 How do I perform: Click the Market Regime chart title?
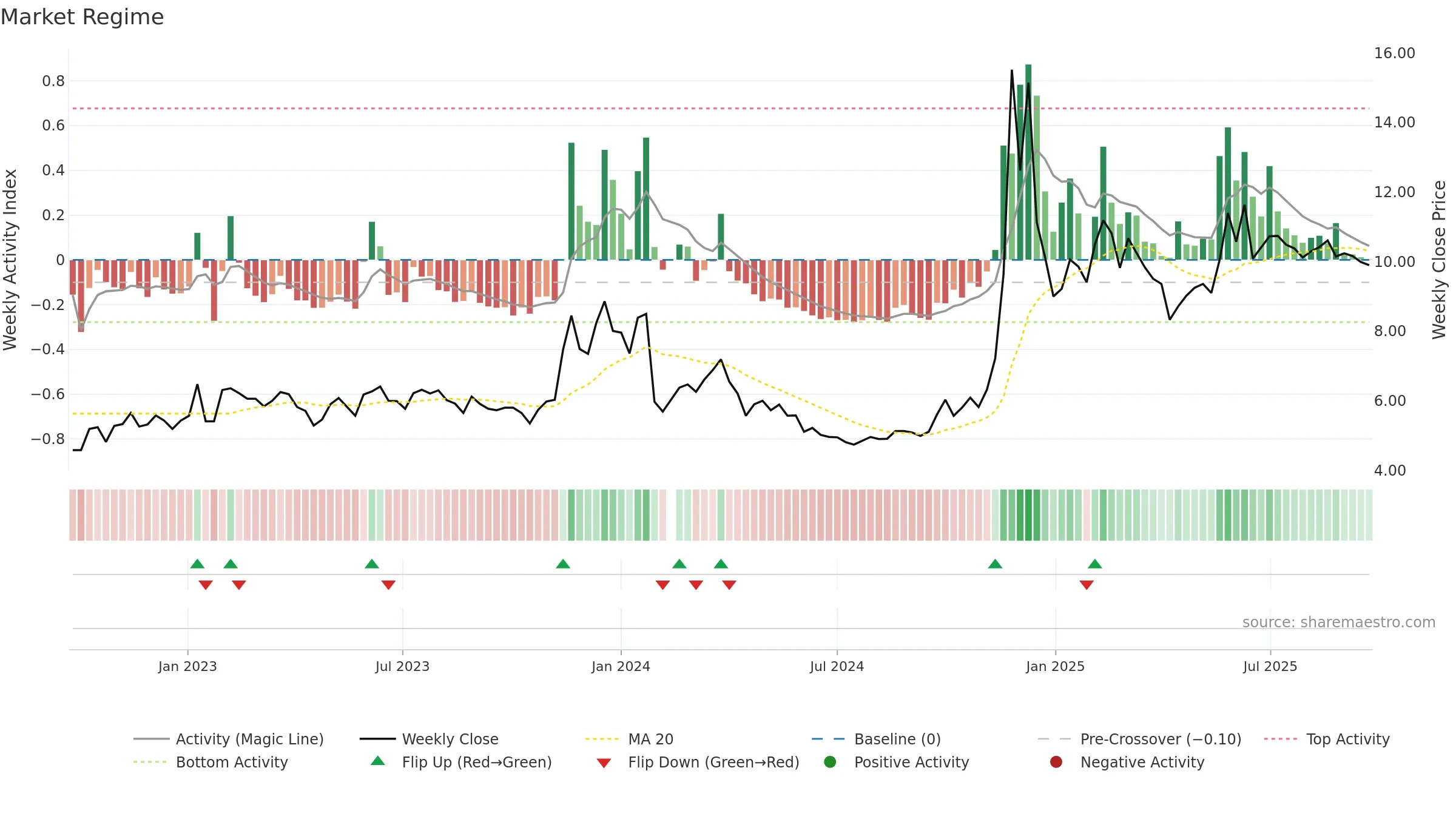tap(82, 17)
